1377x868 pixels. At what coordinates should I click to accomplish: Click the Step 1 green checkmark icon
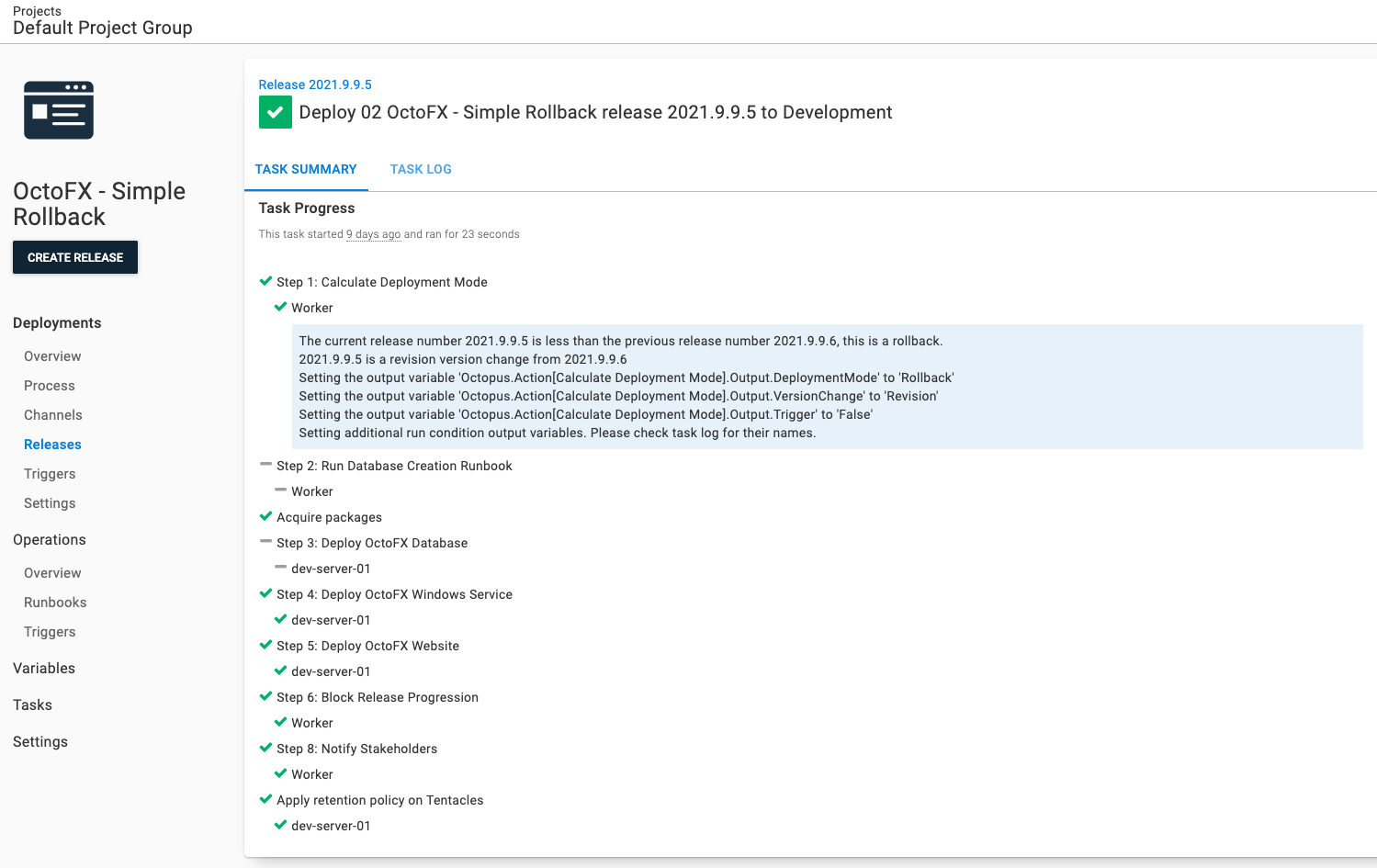point(266,281)
